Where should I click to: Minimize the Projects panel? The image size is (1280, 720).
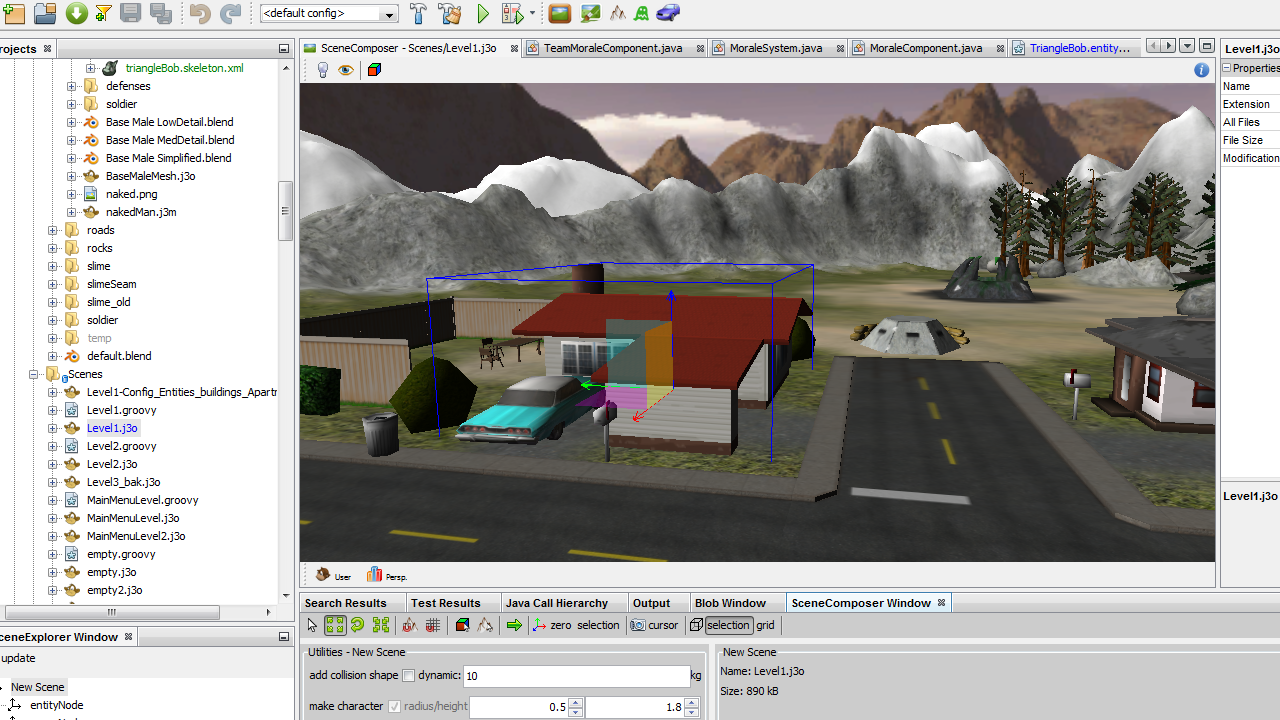284,48
